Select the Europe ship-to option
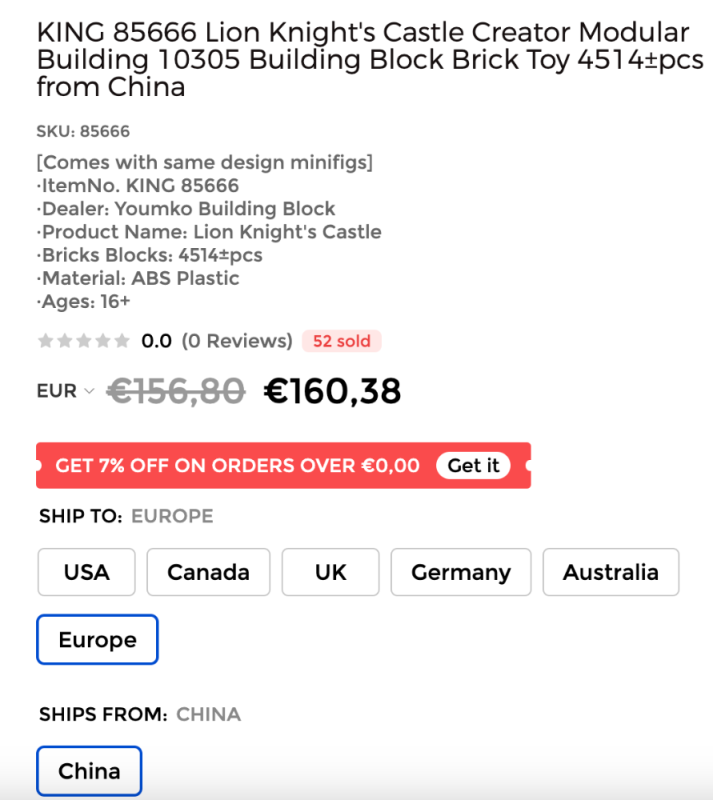This screenshot has width=713, height=800. (97, 640)
